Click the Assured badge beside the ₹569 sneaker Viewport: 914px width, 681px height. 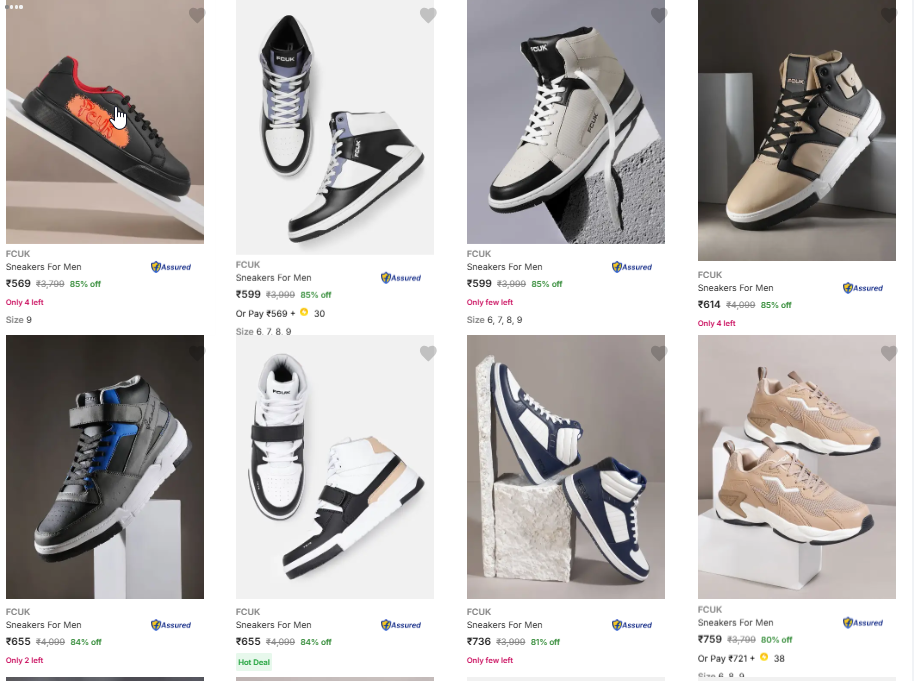tap(171, 267)
